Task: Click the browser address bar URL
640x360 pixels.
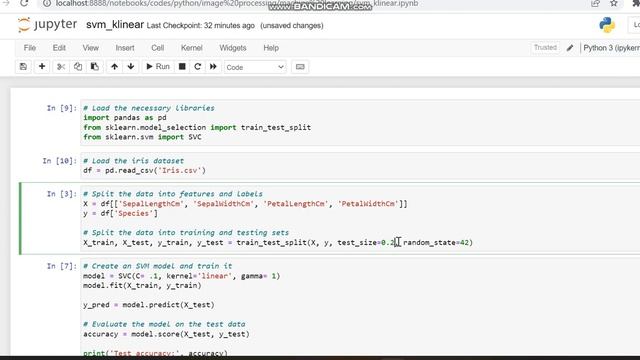Action: [x=237, y=4]
